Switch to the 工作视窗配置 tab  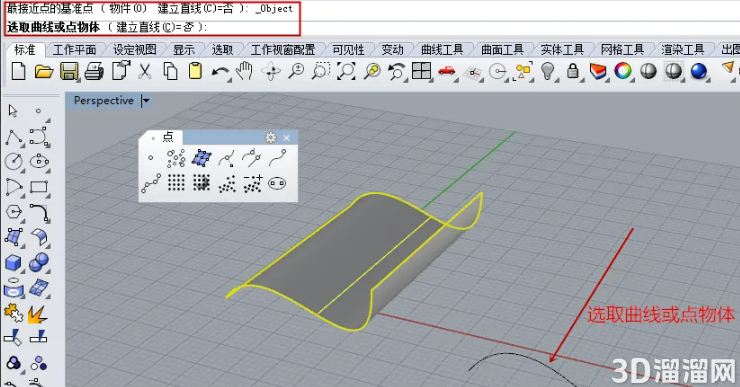click(283, 50)
